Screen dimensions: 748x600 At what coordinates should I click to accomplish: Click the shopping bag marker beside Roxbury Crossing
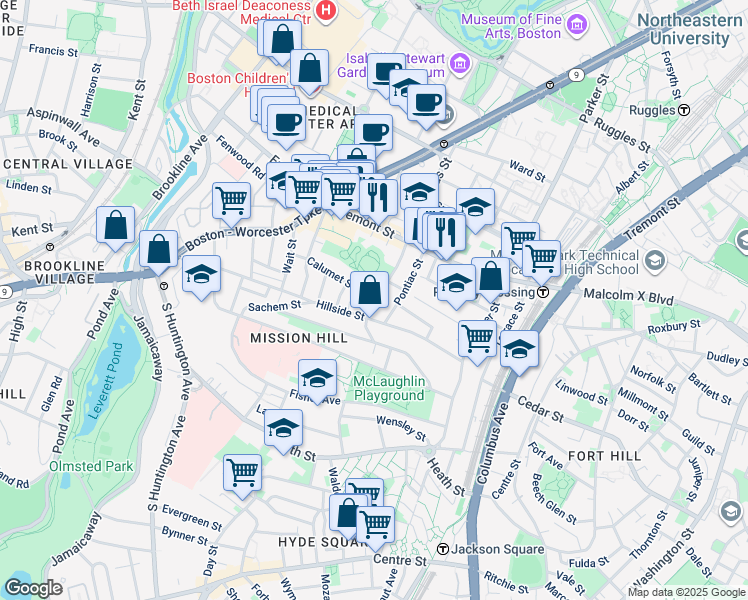(x=491, y=278)
